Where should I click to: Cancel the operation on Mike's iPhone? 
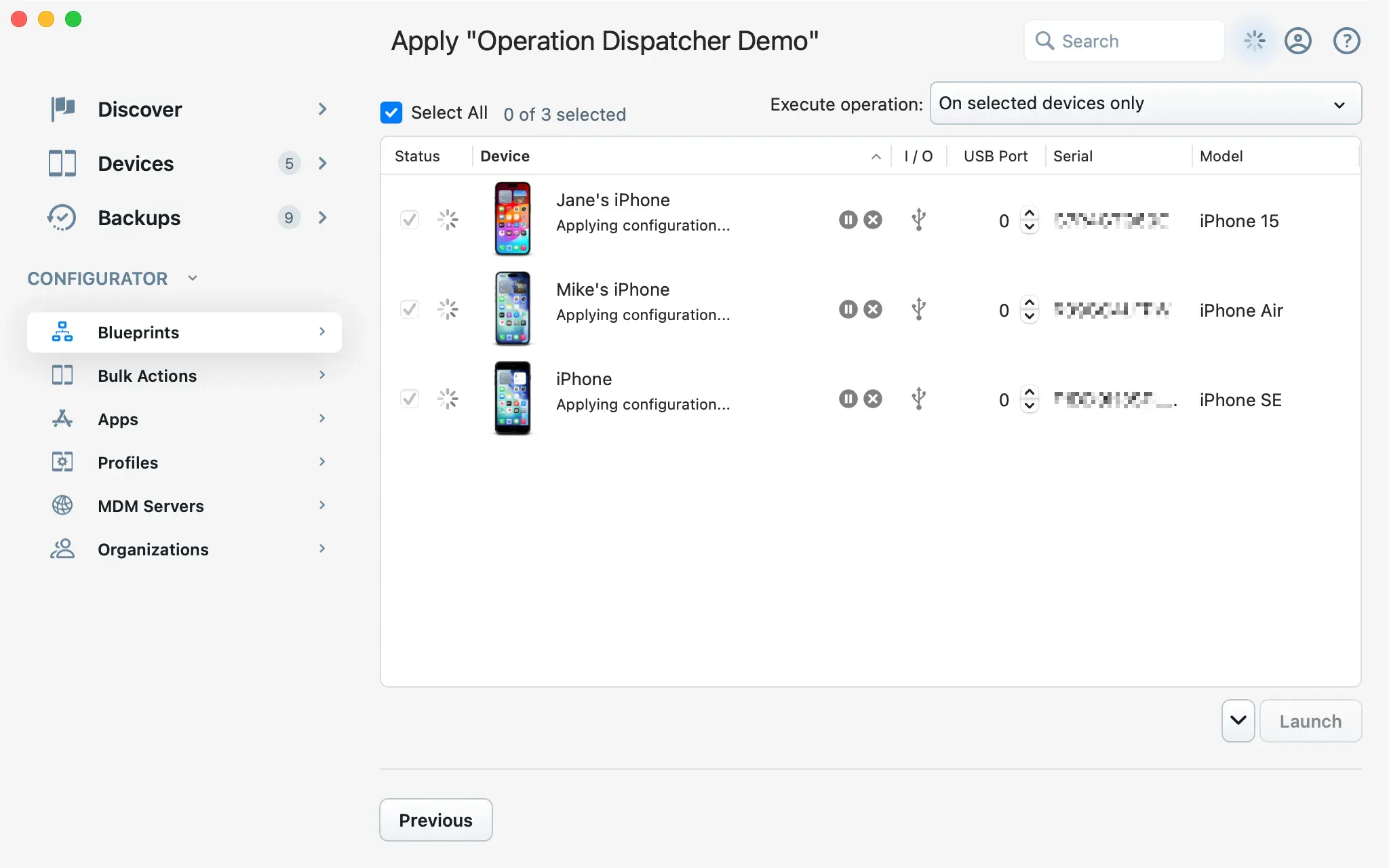tap(873, 309)
